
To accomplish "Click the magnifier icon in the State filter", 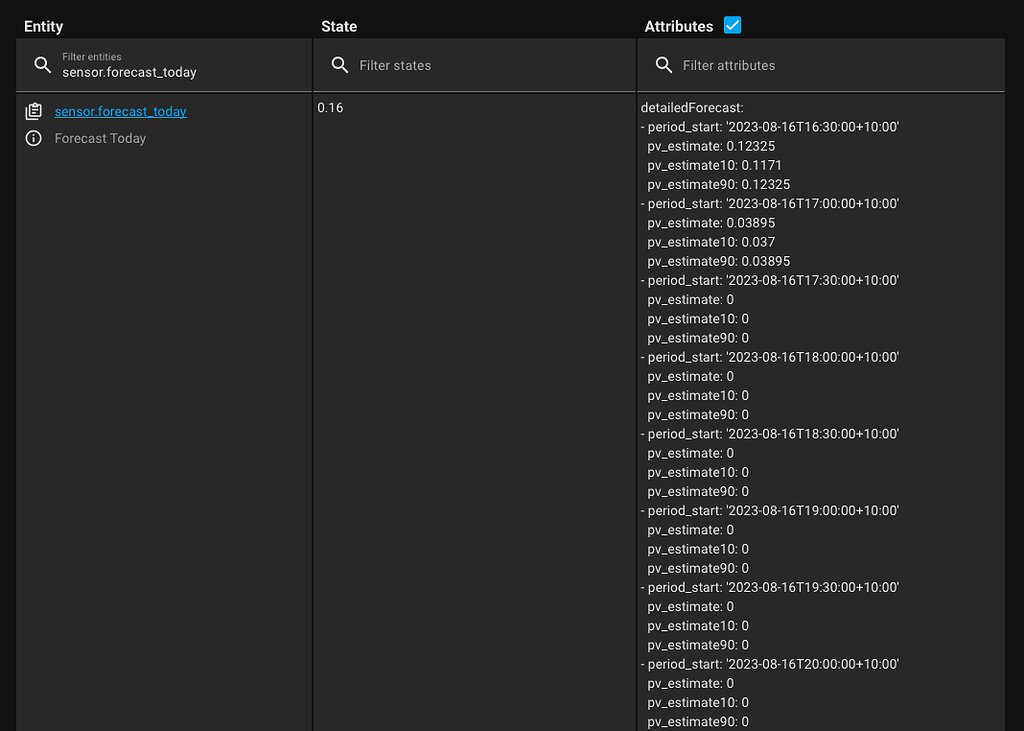I will click(x=340, y=65).
